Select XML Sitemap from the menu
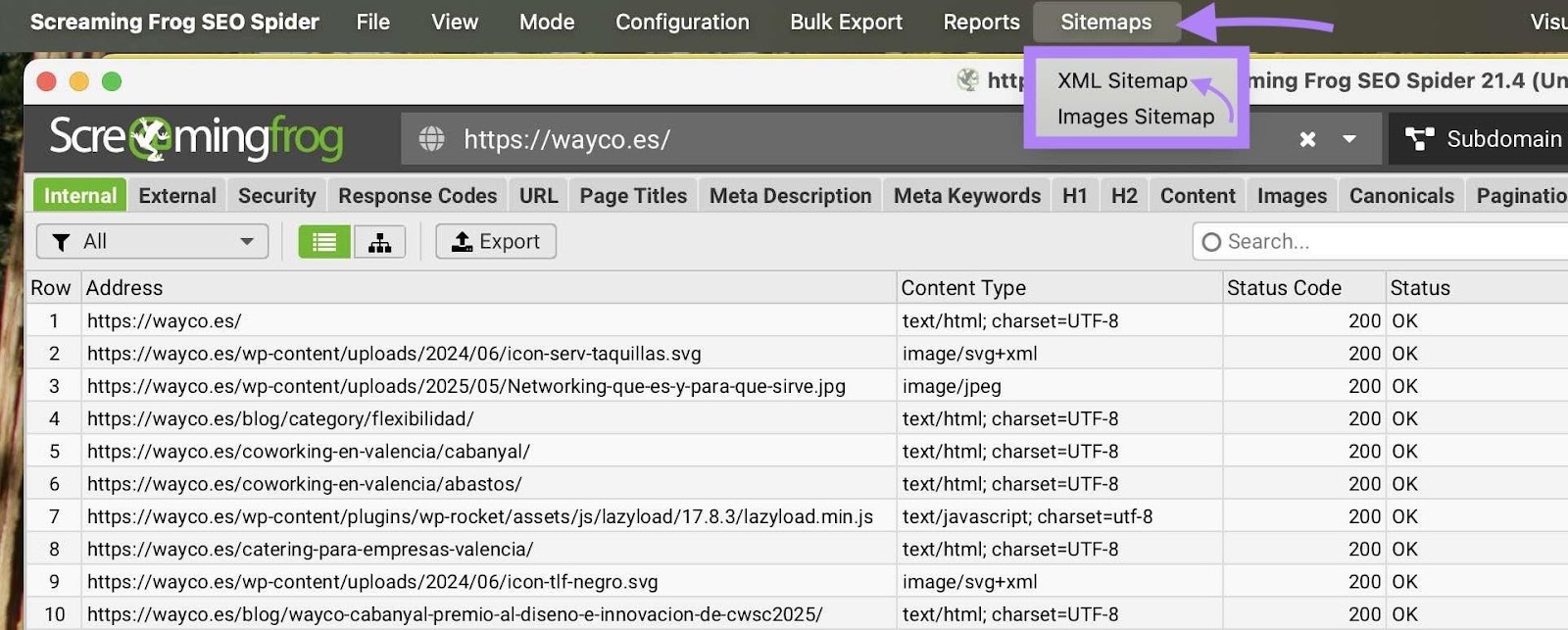This screenshot has height=630, width=1568. coord(1121,81)
